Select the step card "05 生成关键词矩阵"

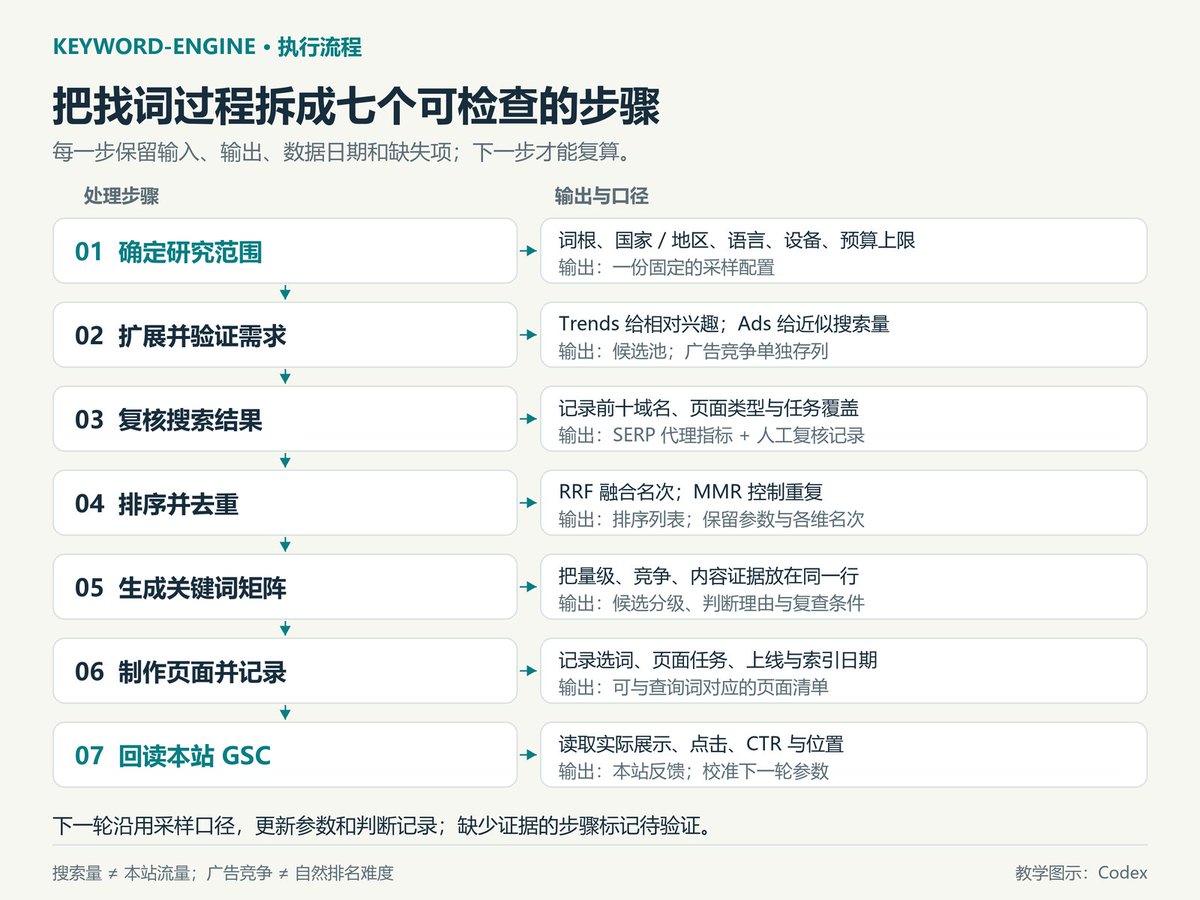(x=285, y=587)
